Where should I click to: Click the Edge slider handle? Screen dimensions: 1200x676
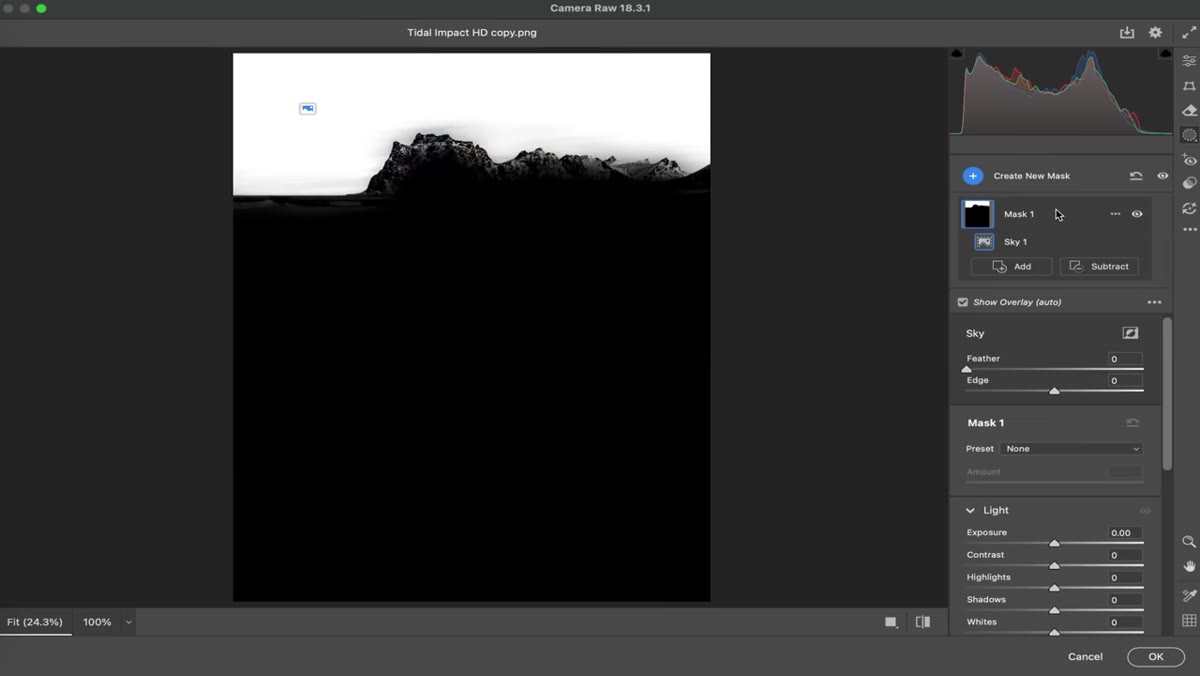click(1054, 391)
